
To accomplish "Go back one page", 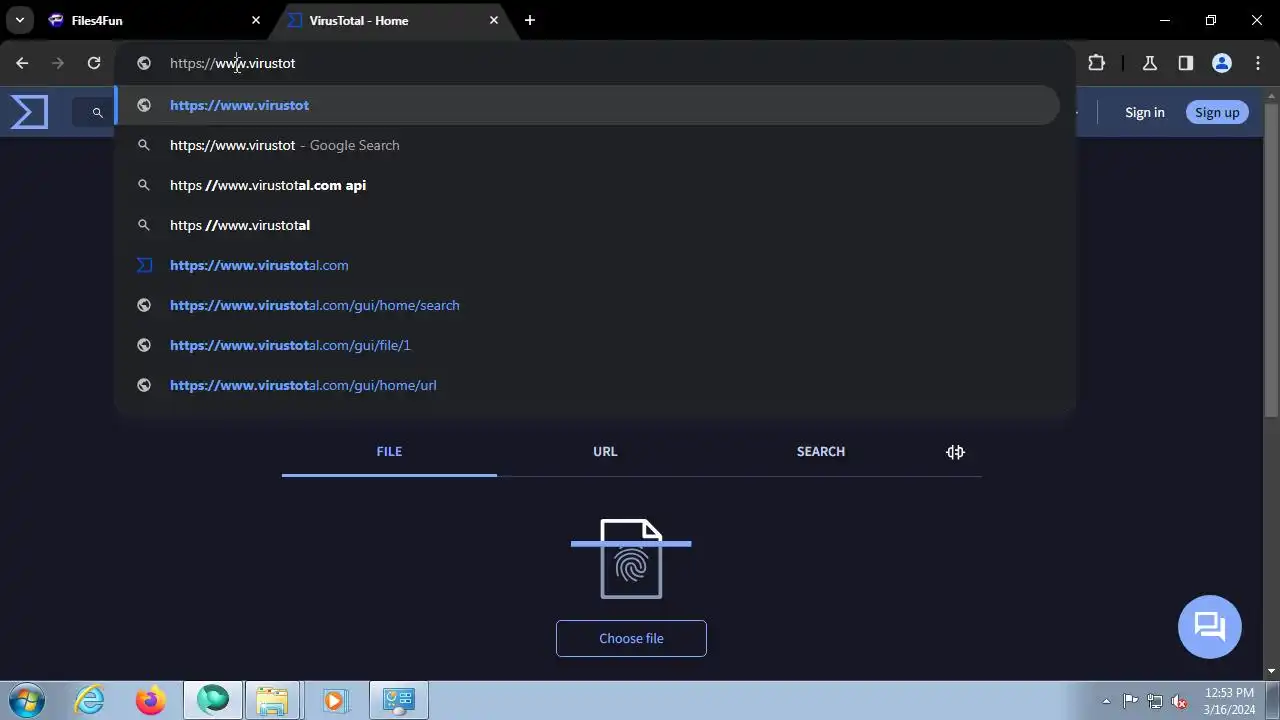I will (x=22, y=63).
